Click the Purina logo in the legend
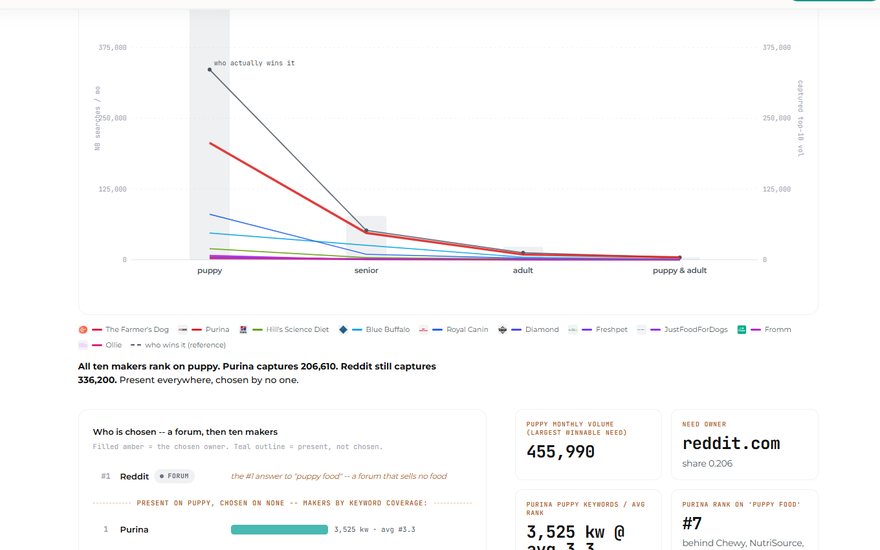 (x=182, y=329)
